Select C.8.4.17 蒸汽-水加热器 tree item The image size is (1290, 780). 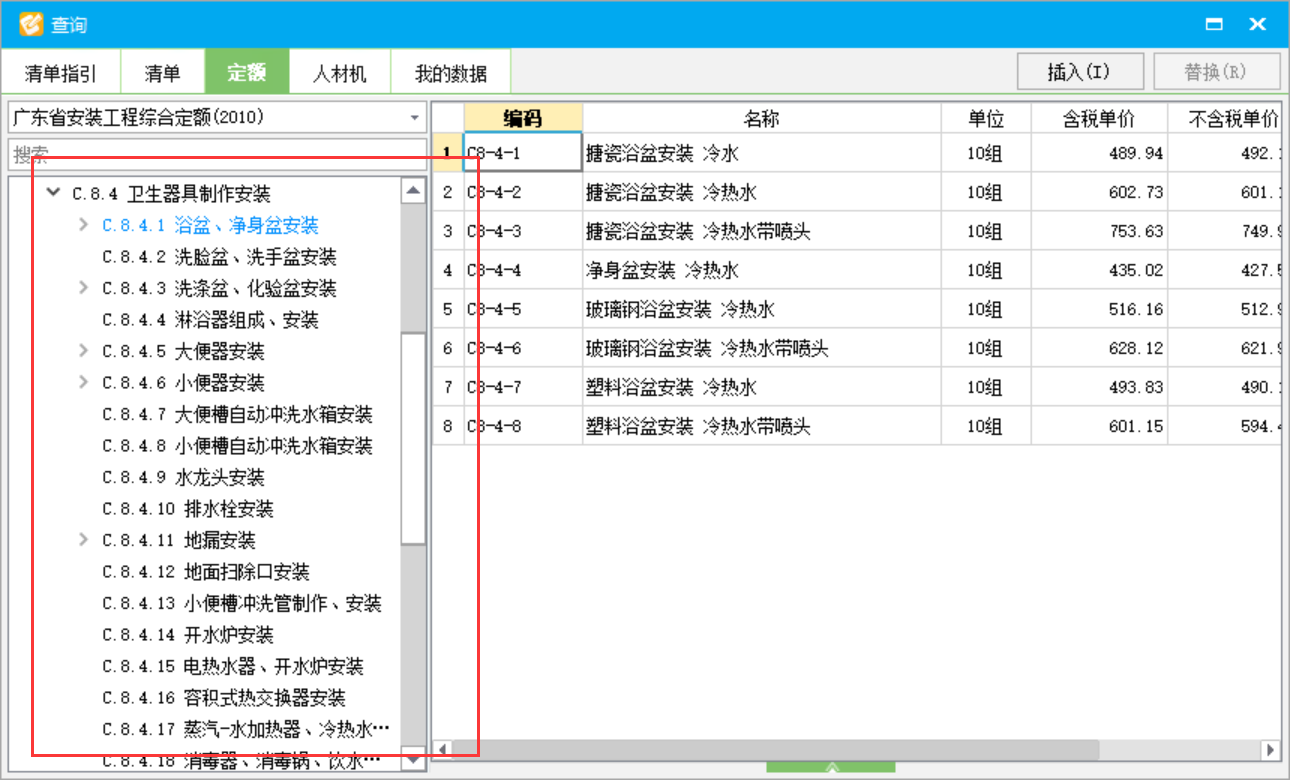point(245,729)
